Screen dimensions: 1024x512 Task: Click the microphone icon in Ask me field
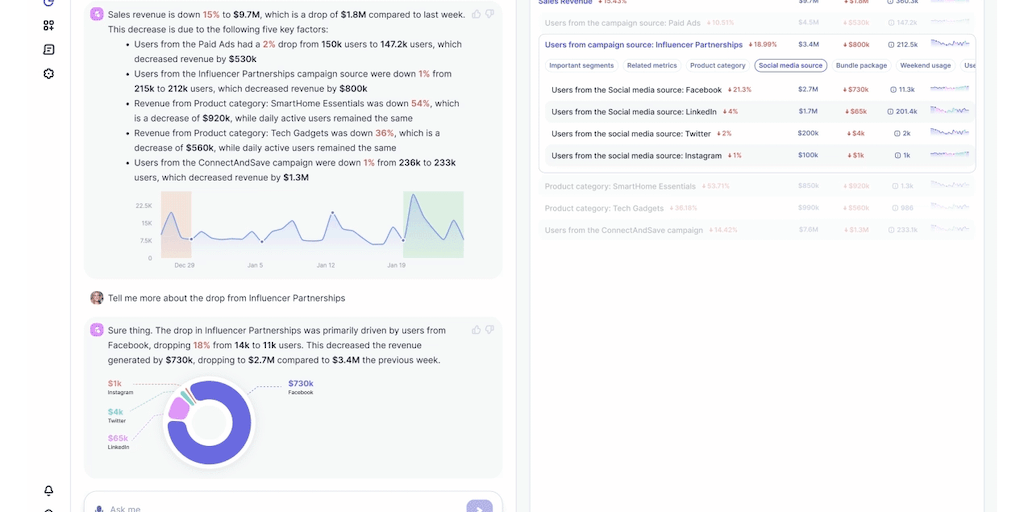click(99, 509)
